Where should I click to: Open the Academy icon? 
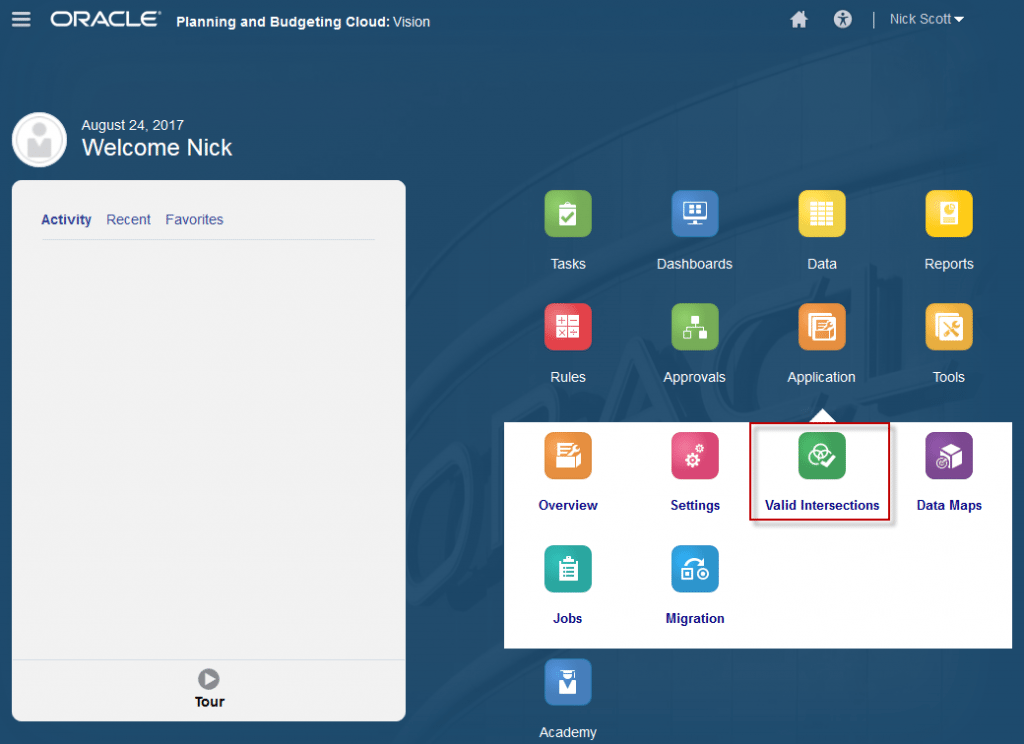(568, 682)
